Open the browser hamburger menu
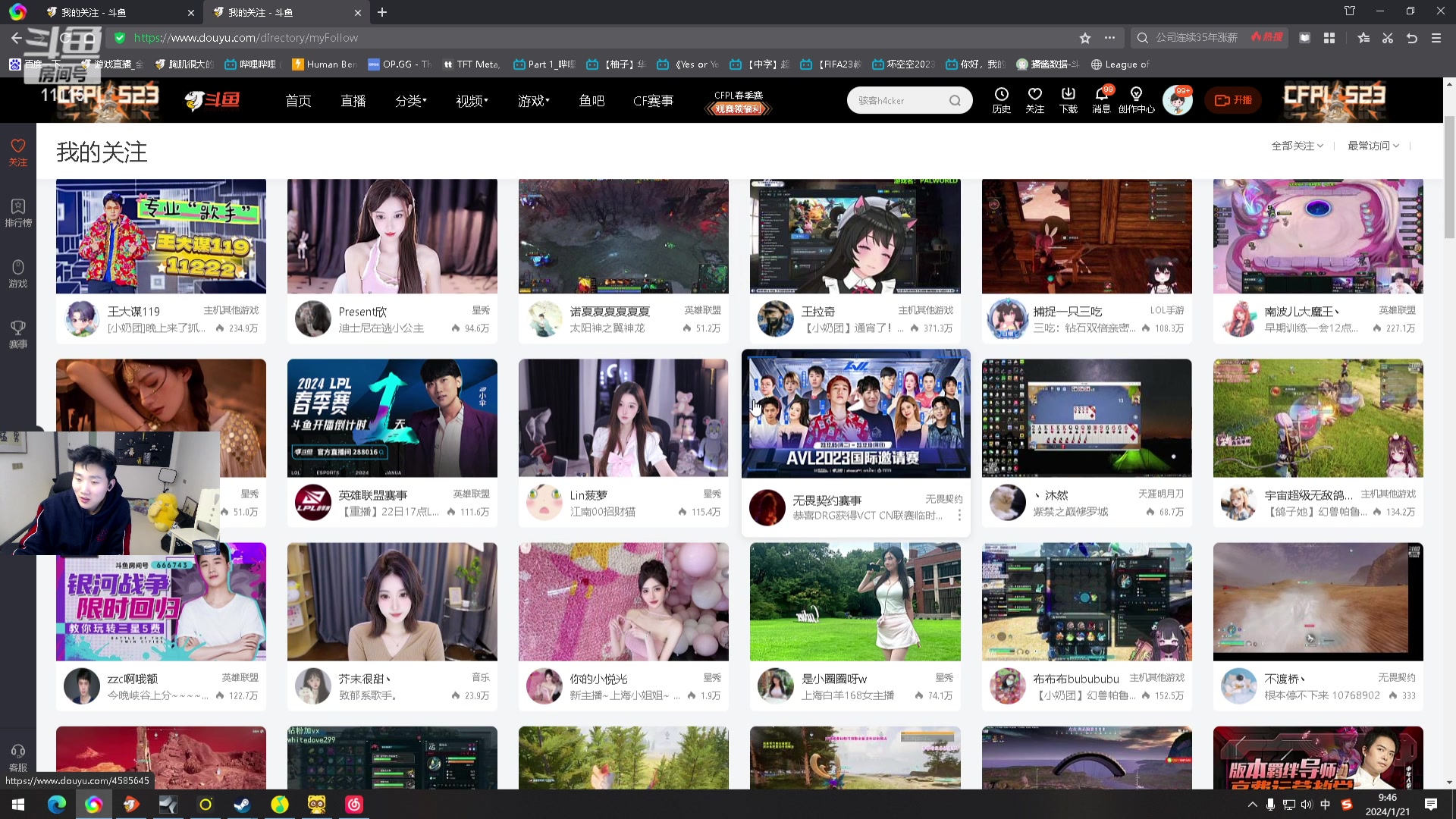This screenshot has width=1456, height=819. coord(1436,38)
